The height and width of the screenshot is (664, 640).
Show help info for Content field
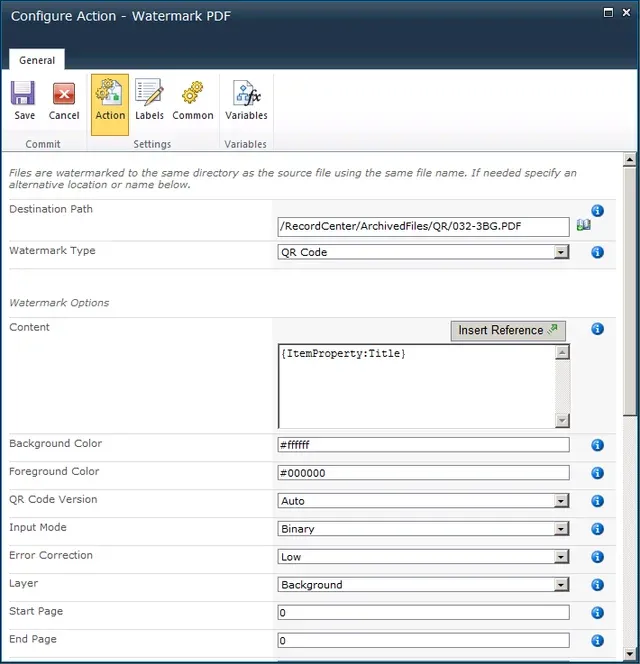(597, 329)
